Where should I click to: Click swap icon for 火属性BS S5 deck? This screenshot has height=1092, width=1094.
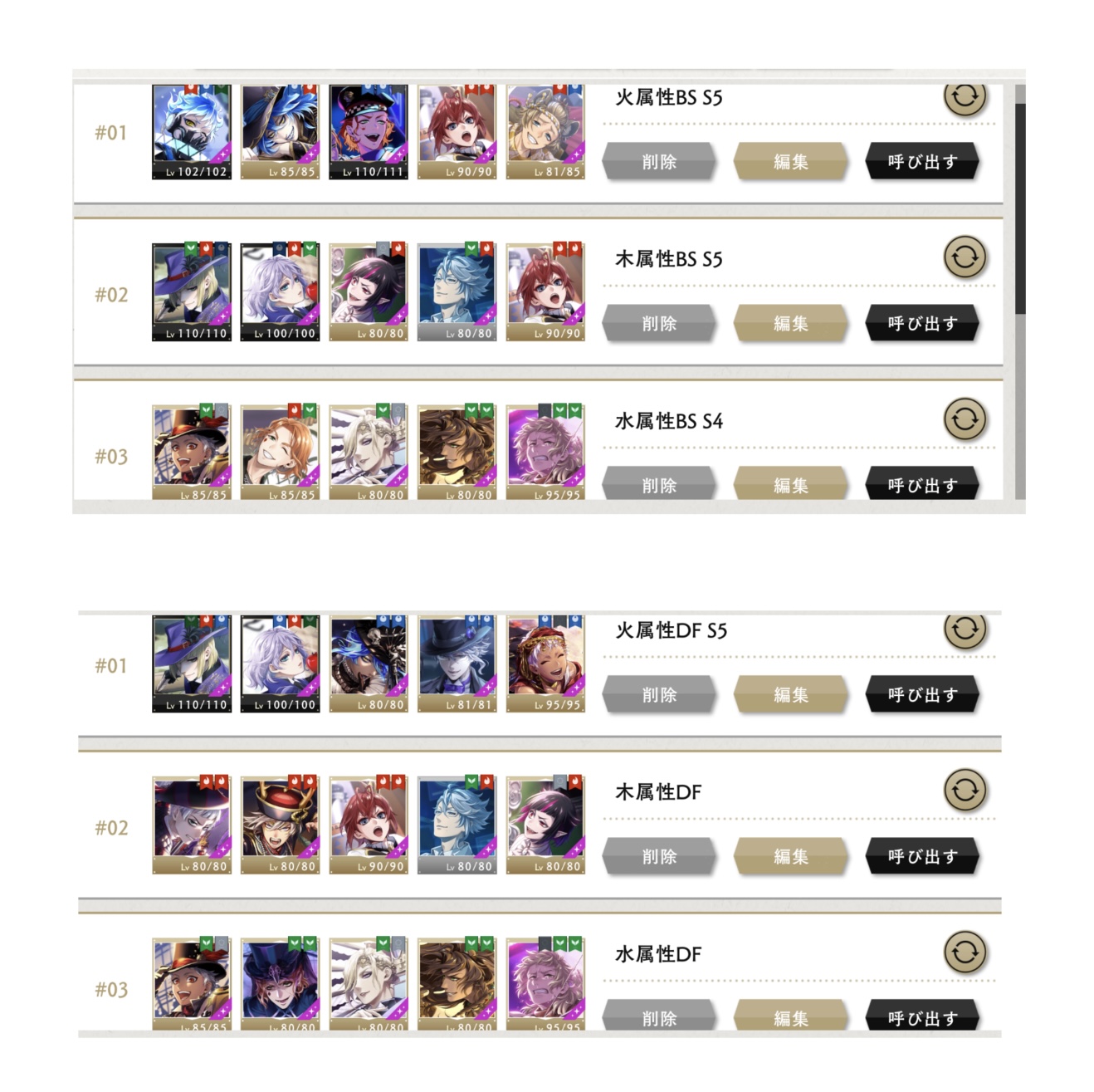coord(965,98)
